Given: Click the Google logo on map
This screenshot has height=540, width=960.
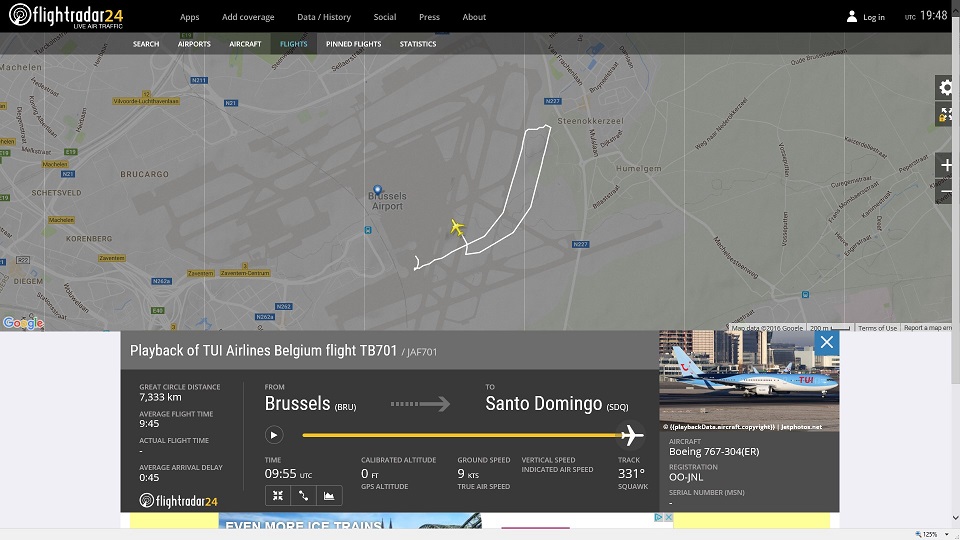Looking at the screenshot, I should point(23,323).
